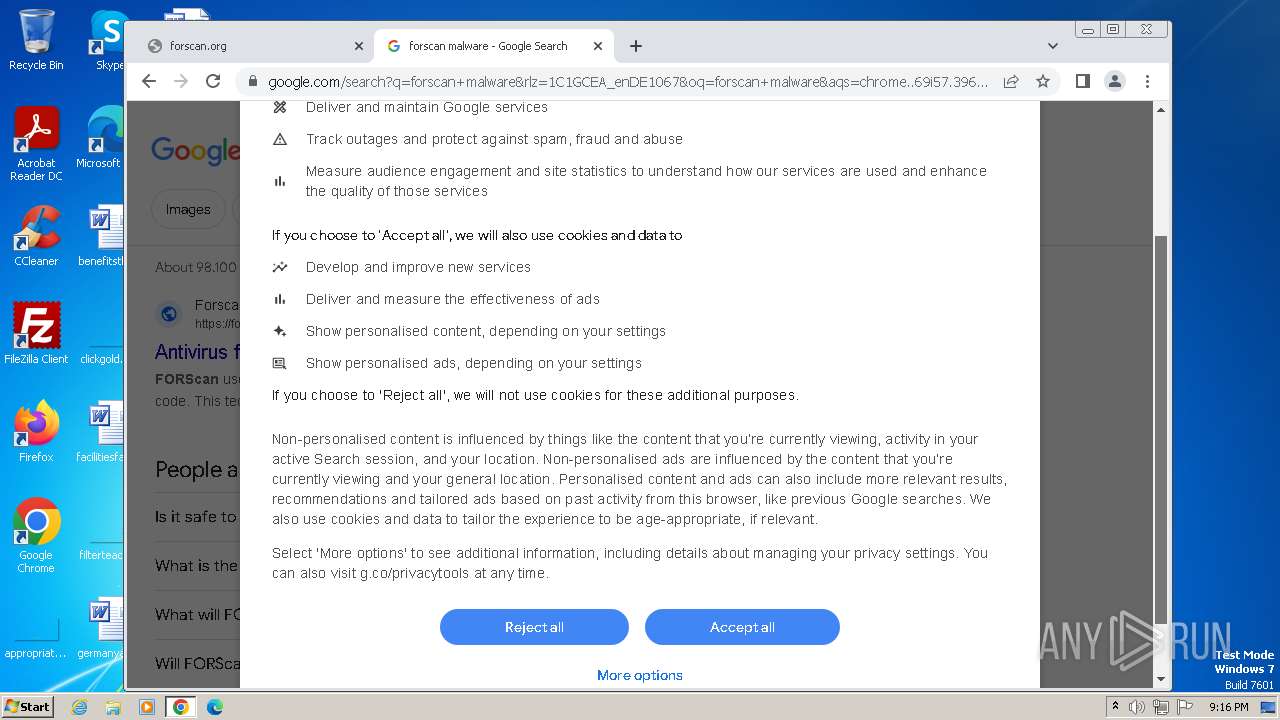Reload the current page
The width and height of the screenshot is (1280, 720).
[x=213, y=81]
